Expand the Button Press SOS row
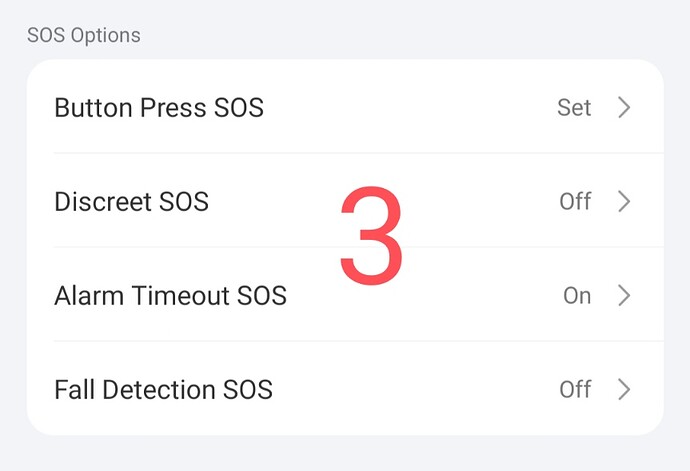The width and height of the screenshot is (690, 471). [x=400, y=107]
